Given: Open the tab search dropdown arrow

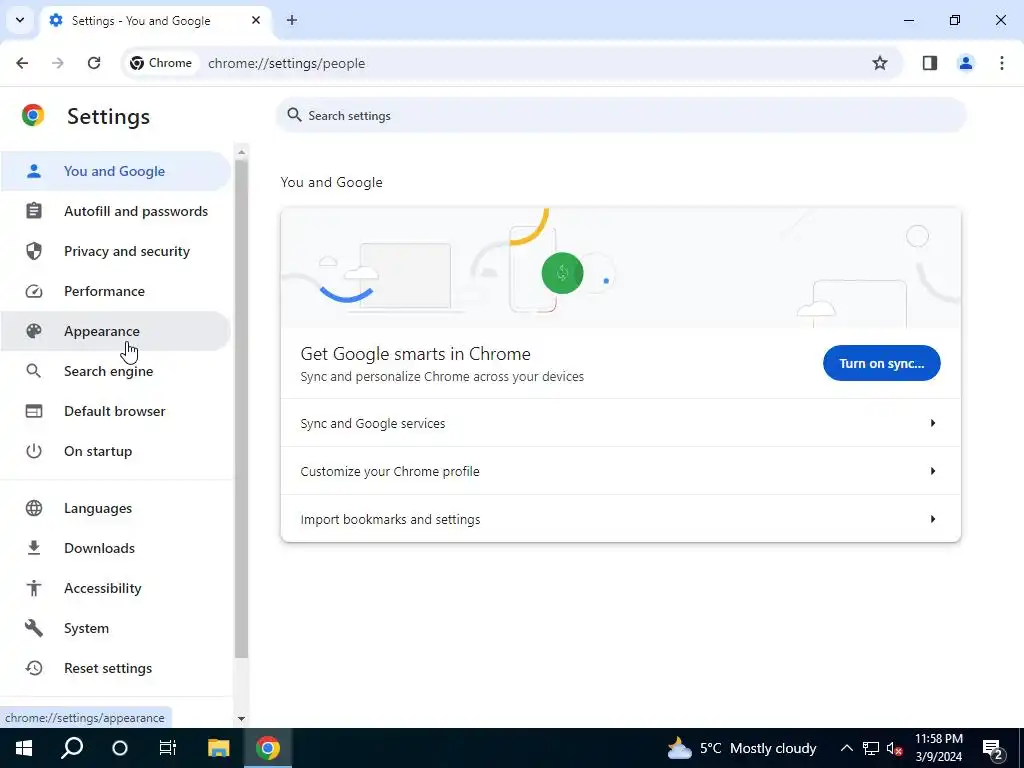Looking at the screenshot, I should click(x=20, y=20).
